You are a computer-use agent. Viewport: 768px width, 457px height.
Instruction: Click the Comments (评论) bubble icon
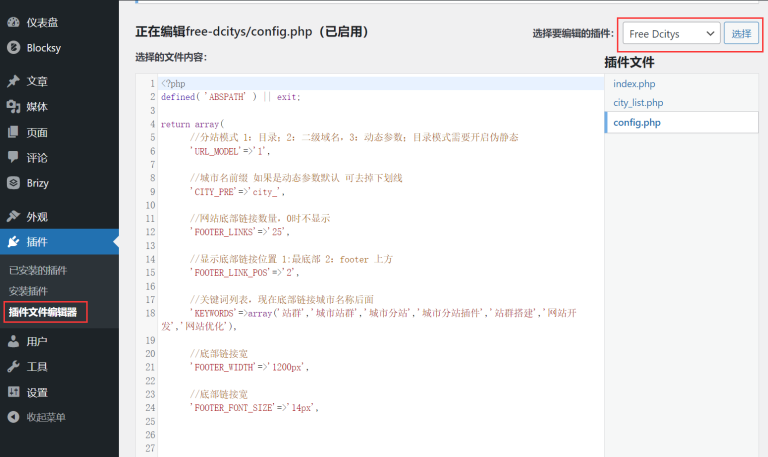13,157
